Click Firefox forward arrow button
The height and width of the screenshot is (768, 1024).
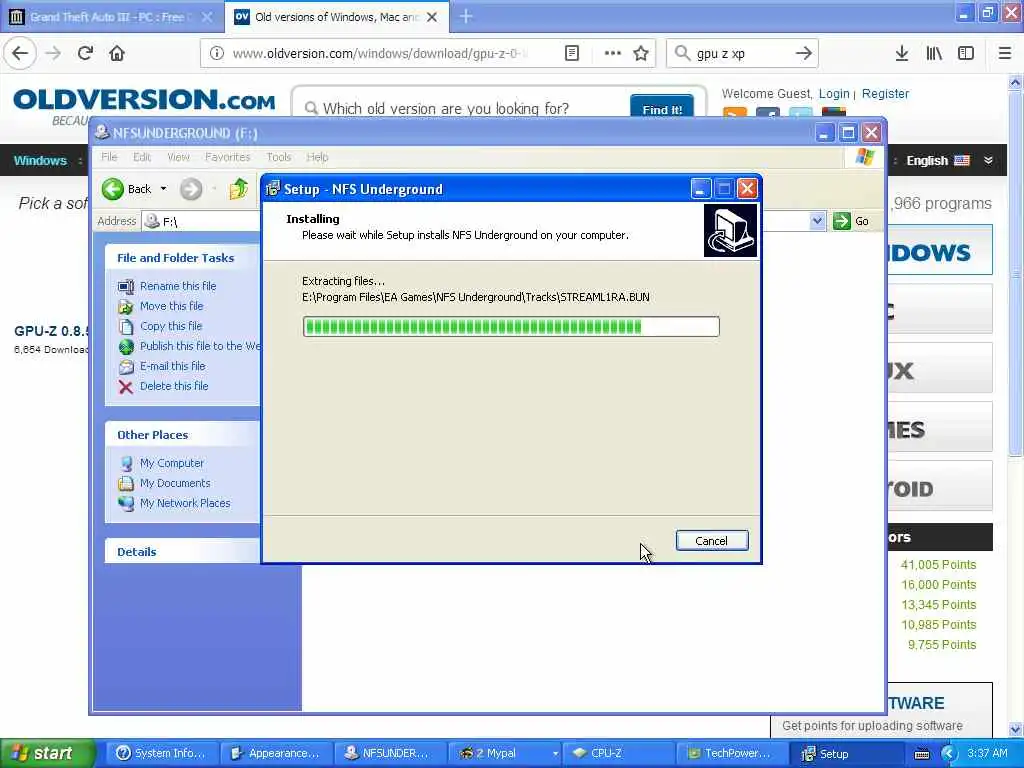pyautogui.click(x=53, y=54)
